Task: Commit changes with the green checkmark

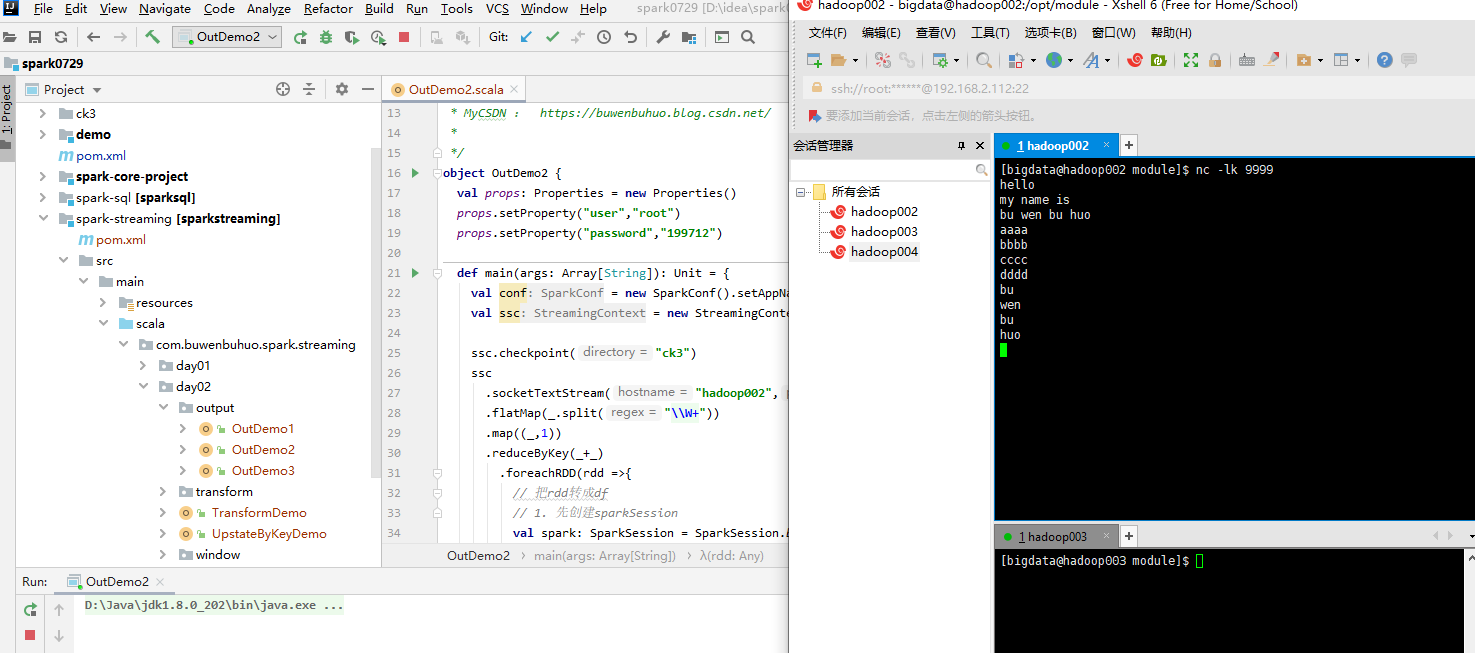Action: coord(552,37)
